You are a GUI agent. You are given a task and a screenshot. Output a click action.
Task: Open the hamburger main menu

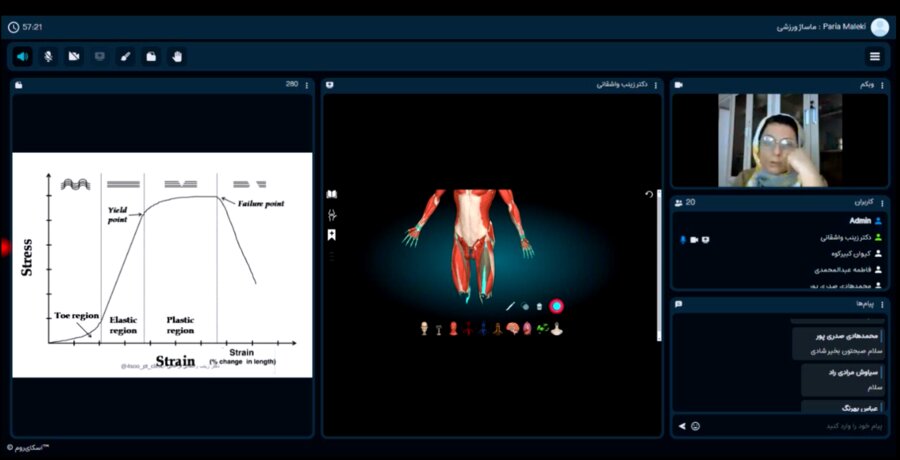click(x=875, y=56)
